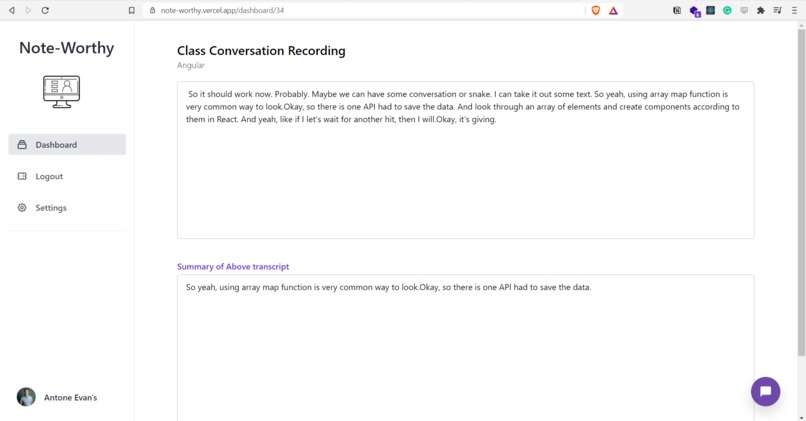Click the Dashboard lock icon in sidebar
Image resolution: width=806 pixels, height=421 pixels.
22,144
